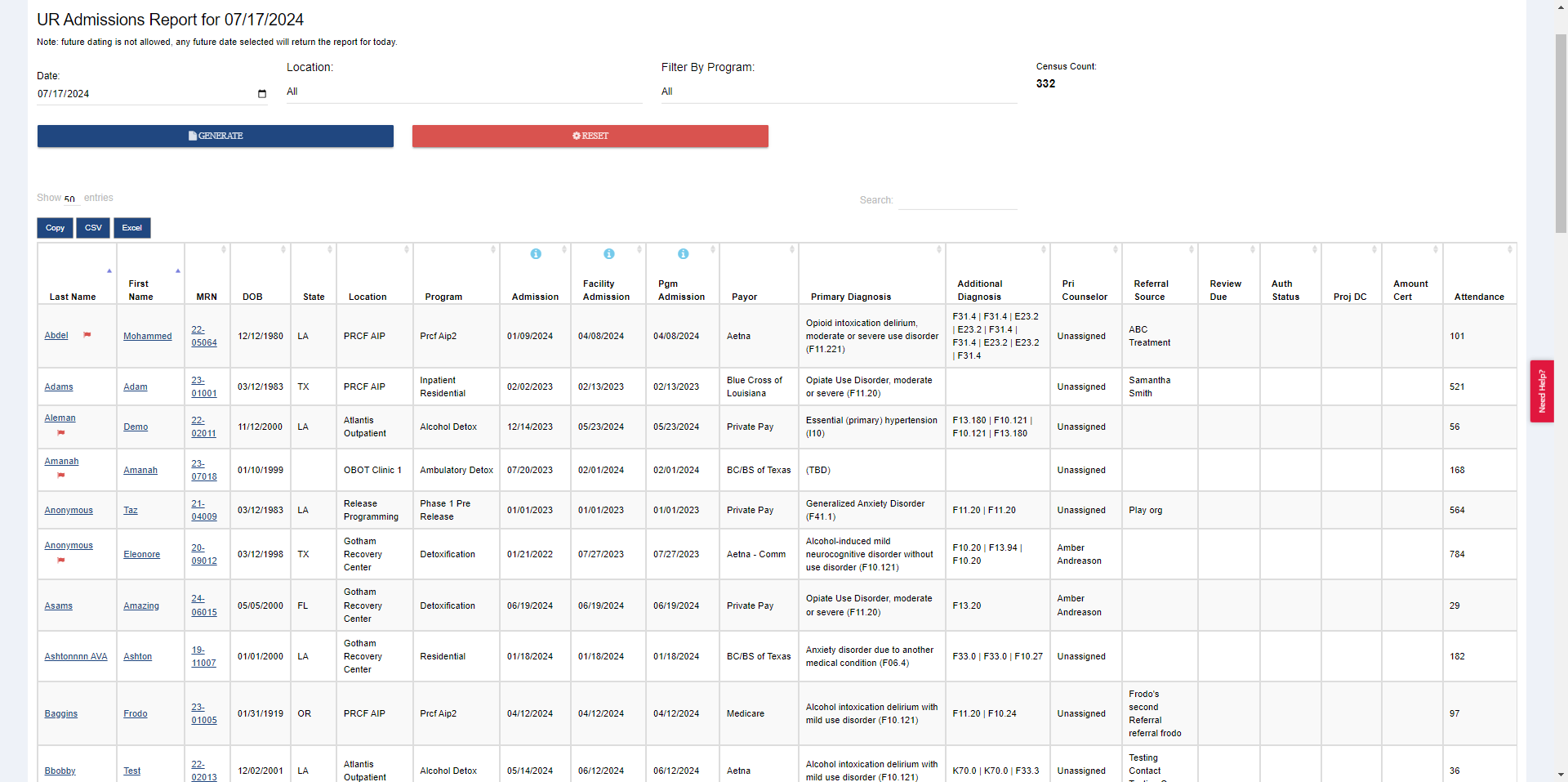
Task: Sort table by DOB column
Action: 261,274
